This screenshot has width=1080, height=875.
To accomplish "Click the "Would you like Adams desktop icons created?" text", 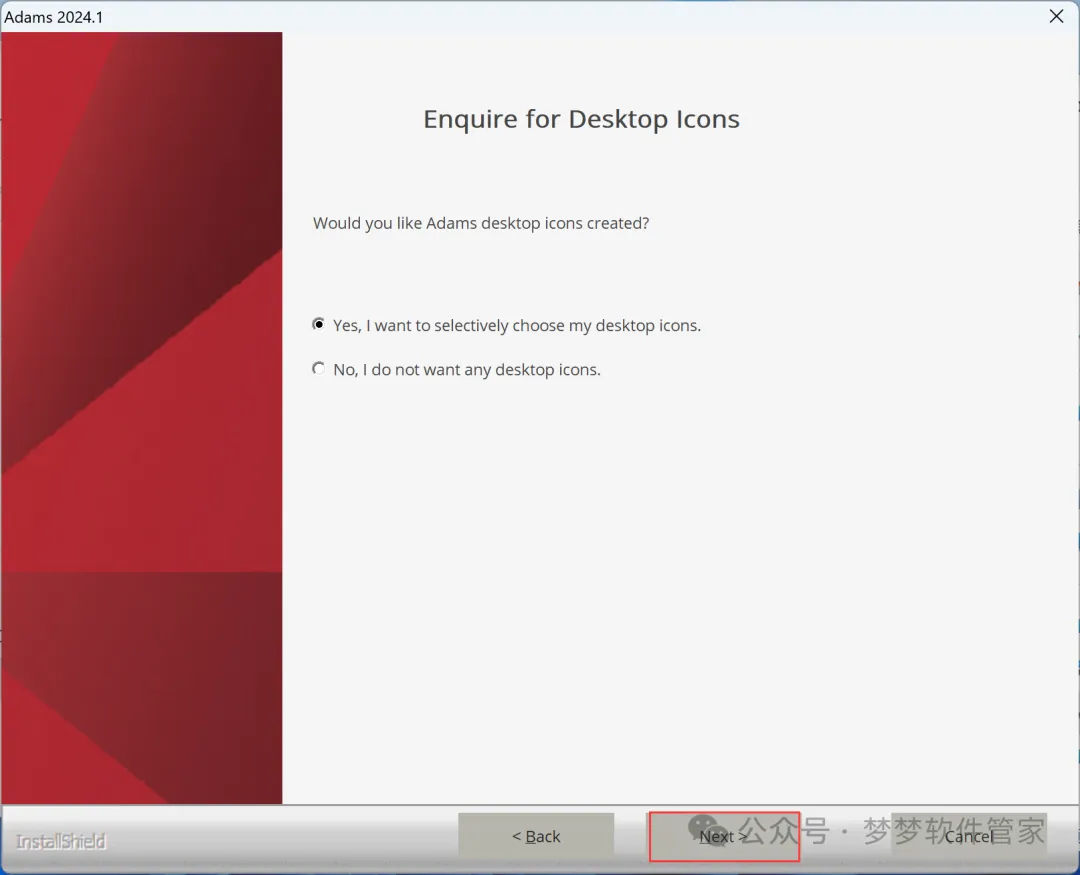I will coord(481,223).
